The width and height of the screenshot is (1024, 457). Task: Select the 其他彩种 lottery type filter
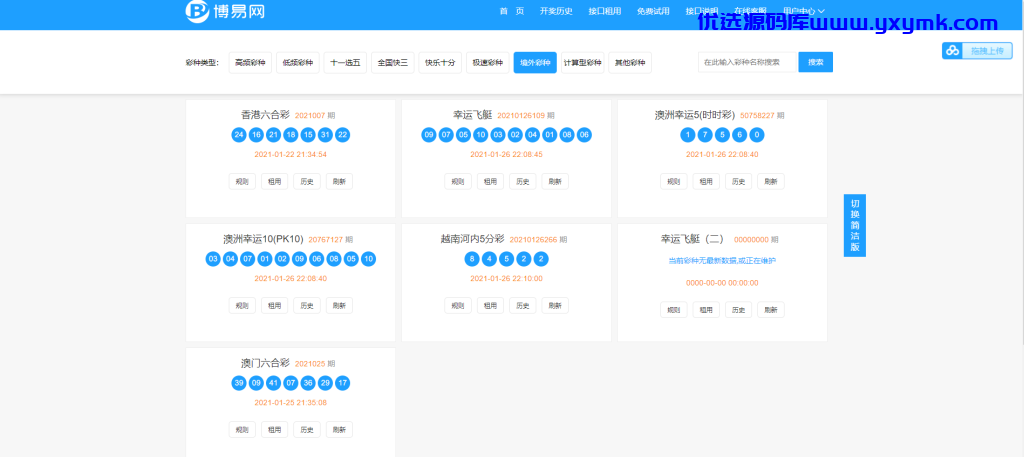630,63
